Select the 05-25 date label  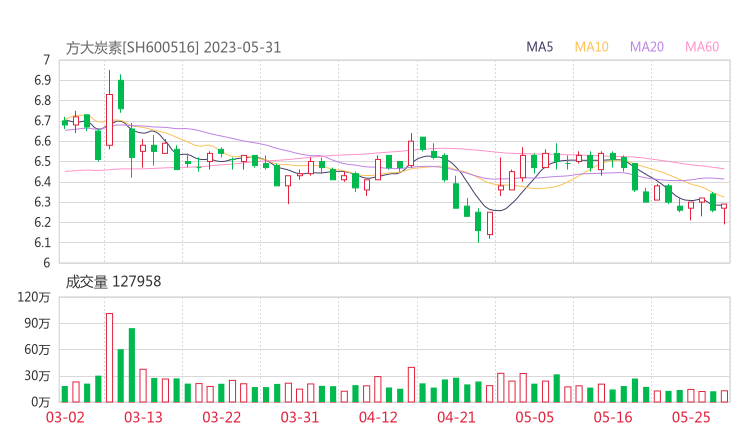(691, 417)
